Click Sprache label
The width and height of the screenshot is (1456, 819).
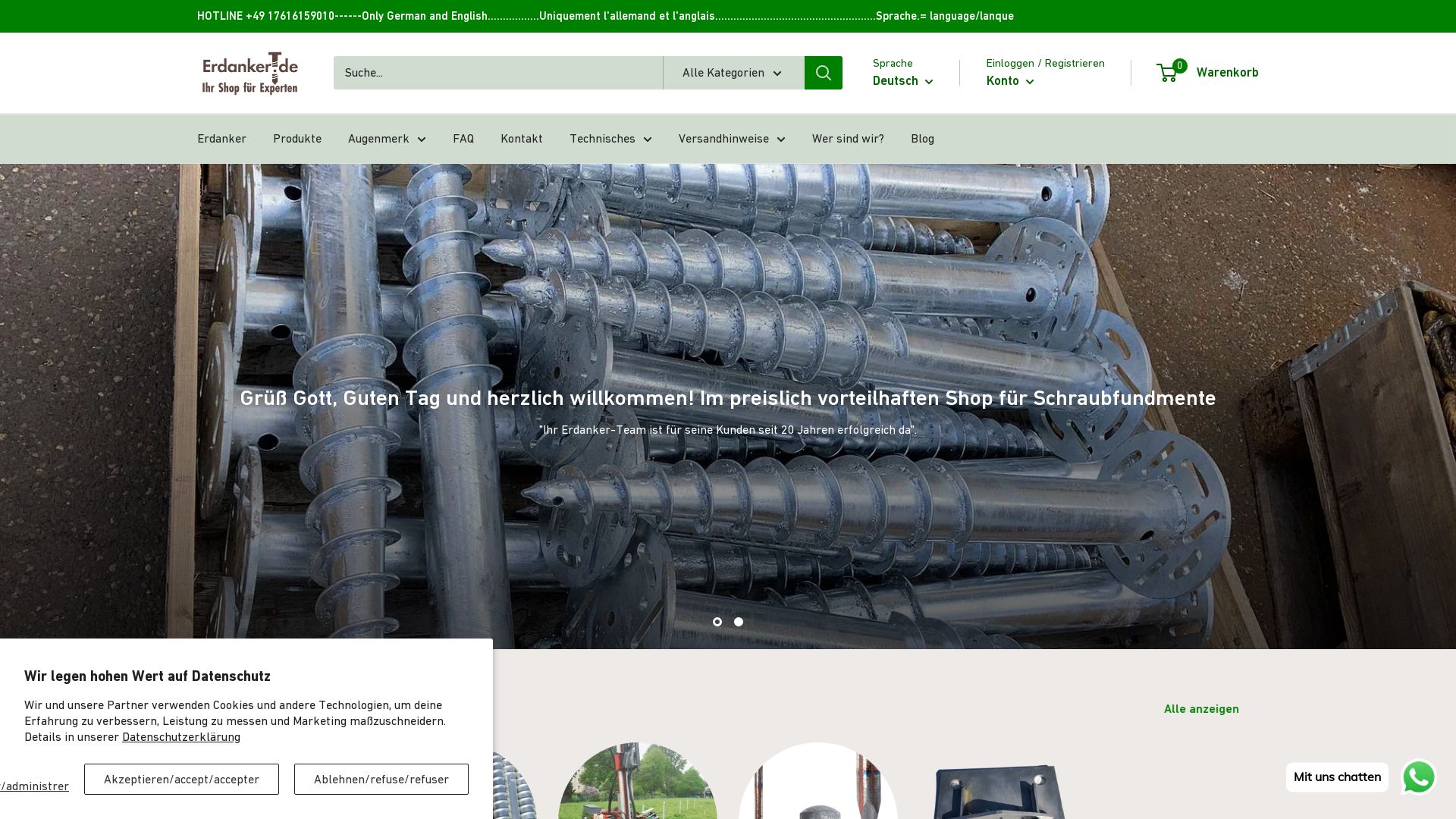(x=893, y=63)
